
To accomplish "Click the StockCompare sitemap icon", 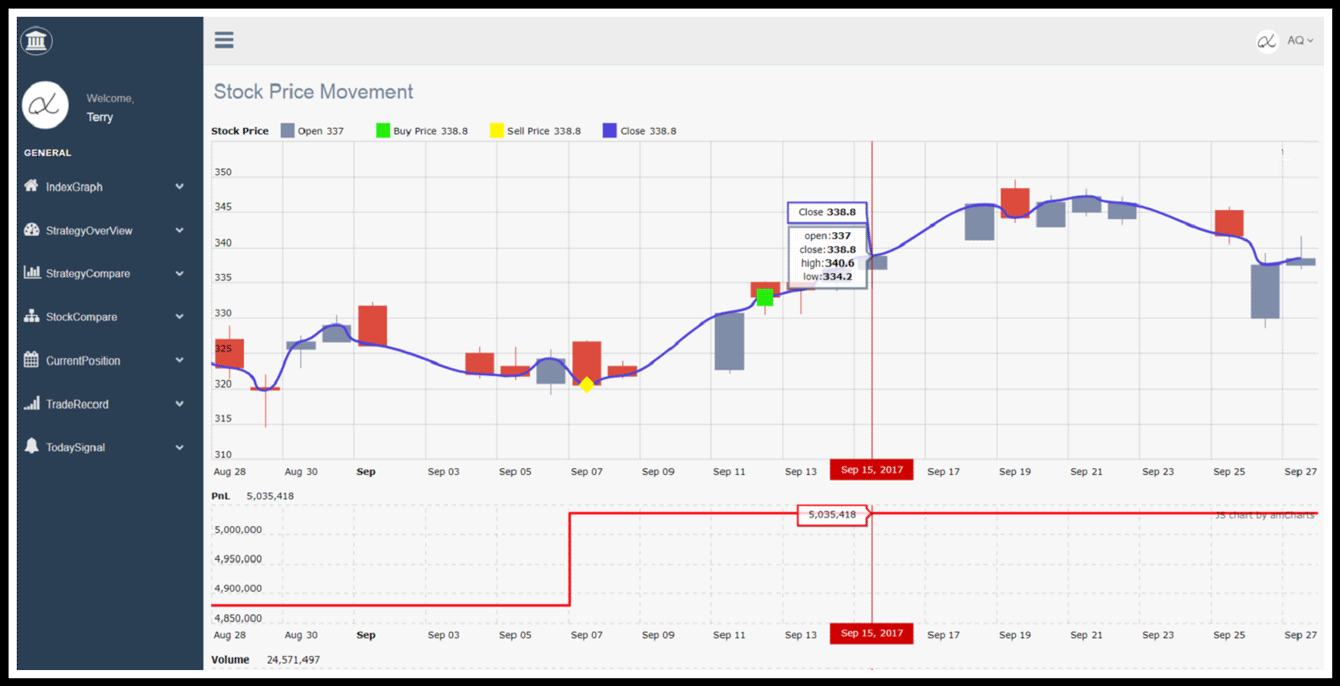I will pos(32,317).
